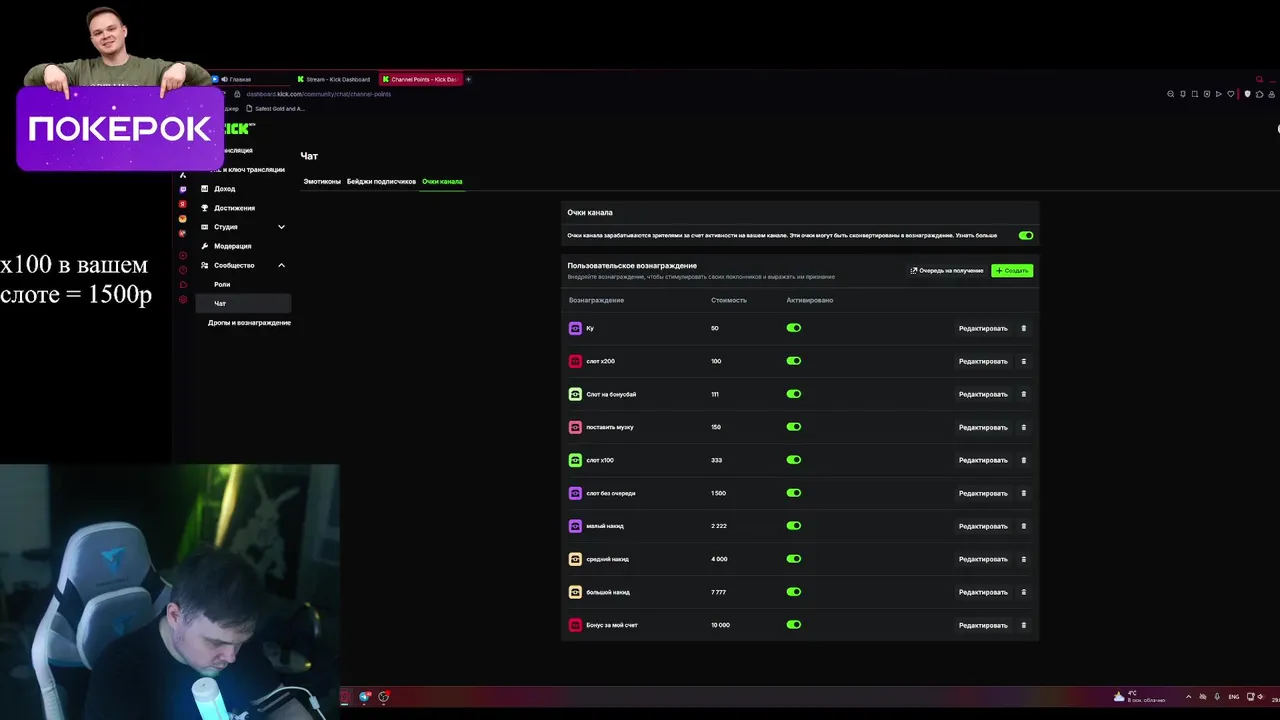Click trash icon for "малый накид" reward
Image resolution: width=1280 pixels, height=720 pixels.
[1023, 526]
